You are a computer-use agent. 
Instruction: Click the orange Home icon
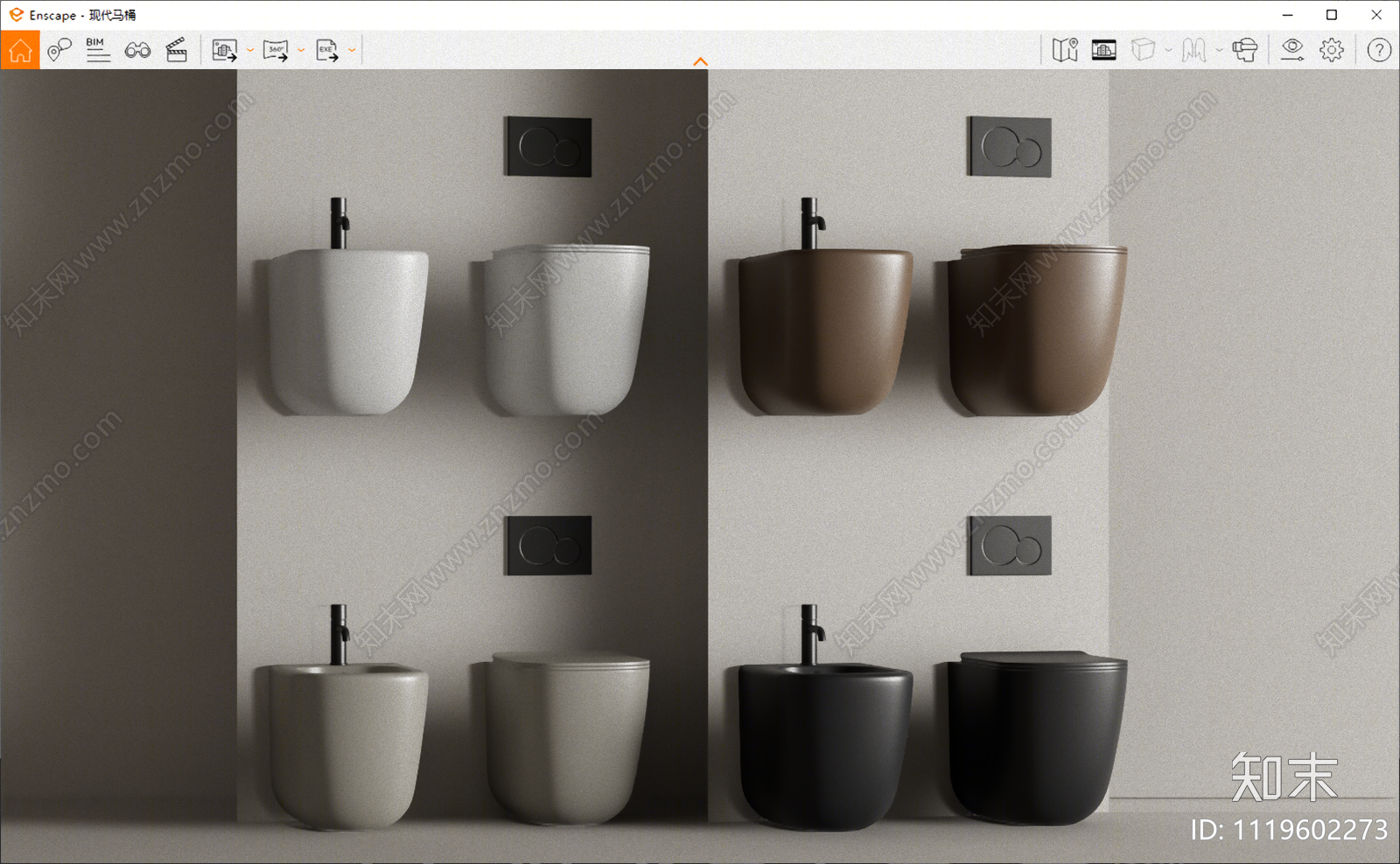(x=20, y=50)
